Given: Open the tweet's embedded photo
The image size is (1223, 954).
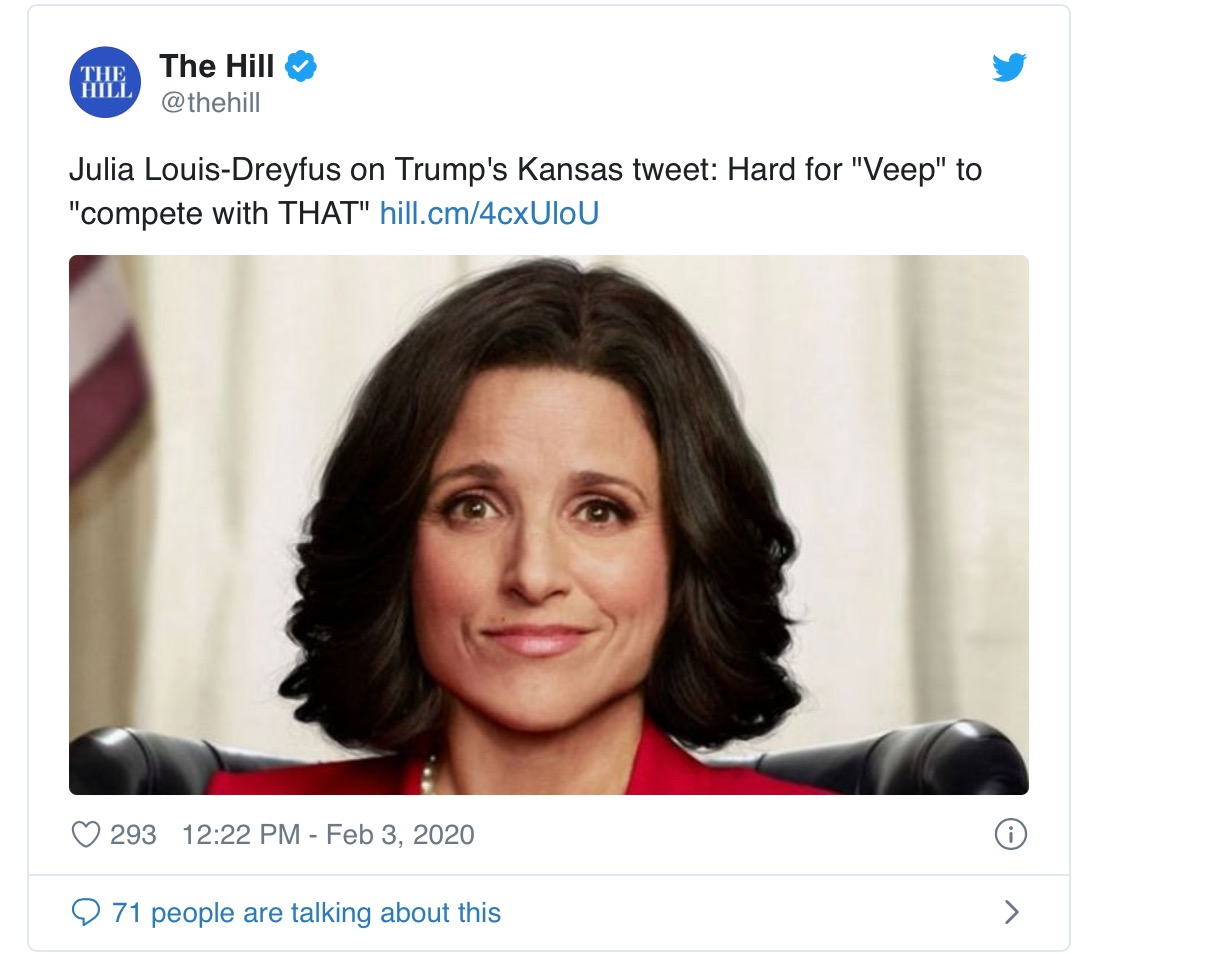Looking at the screenshot, I should pos(548,525).
